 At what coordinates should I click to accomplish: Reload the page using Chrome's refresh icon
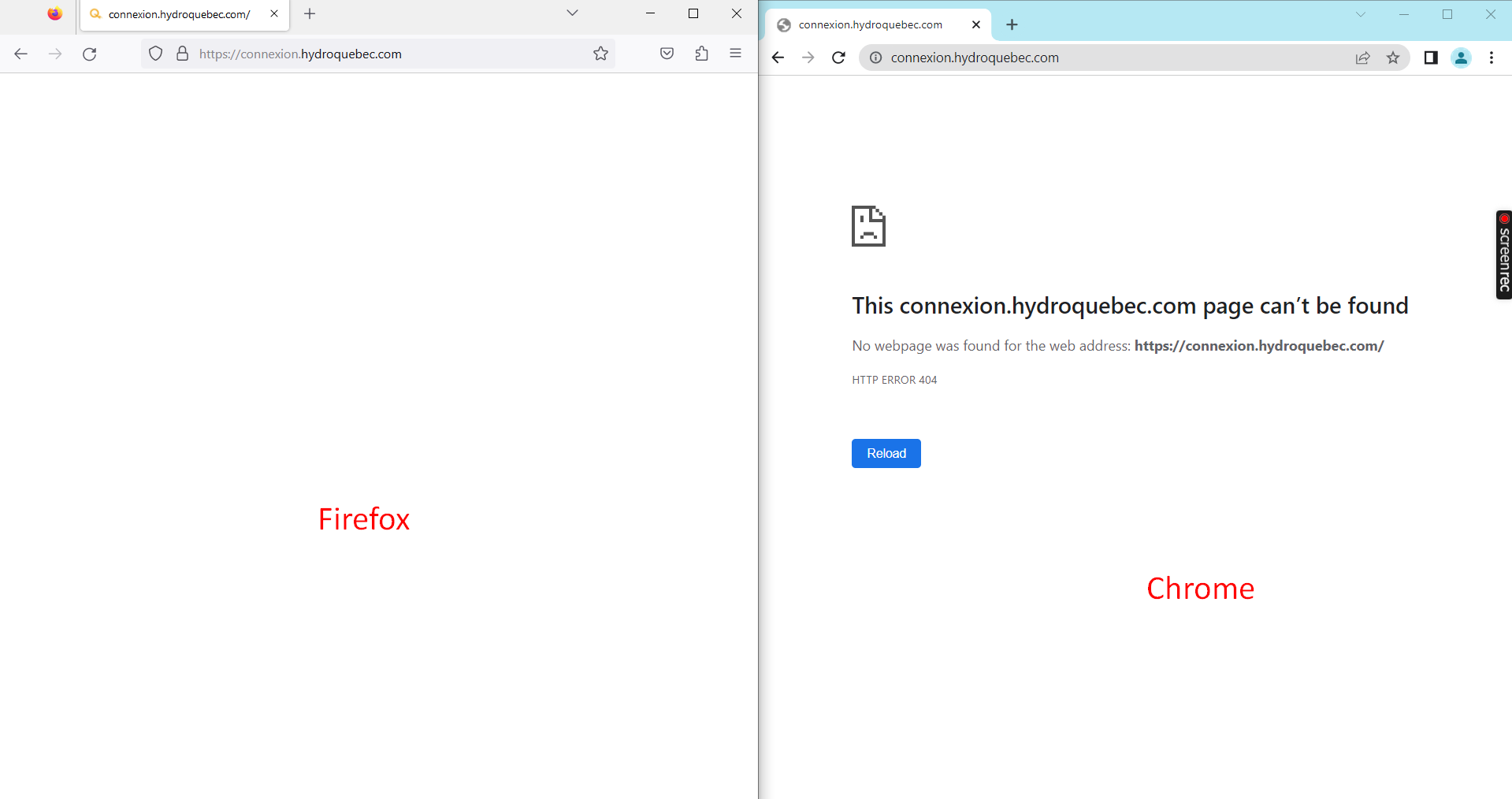838,58
